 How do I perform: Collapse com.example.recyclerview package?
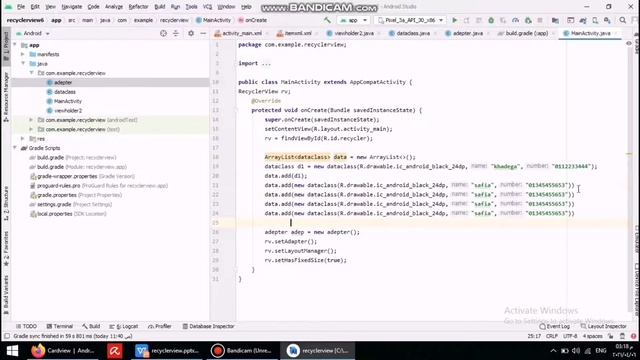tap(31, 73)
